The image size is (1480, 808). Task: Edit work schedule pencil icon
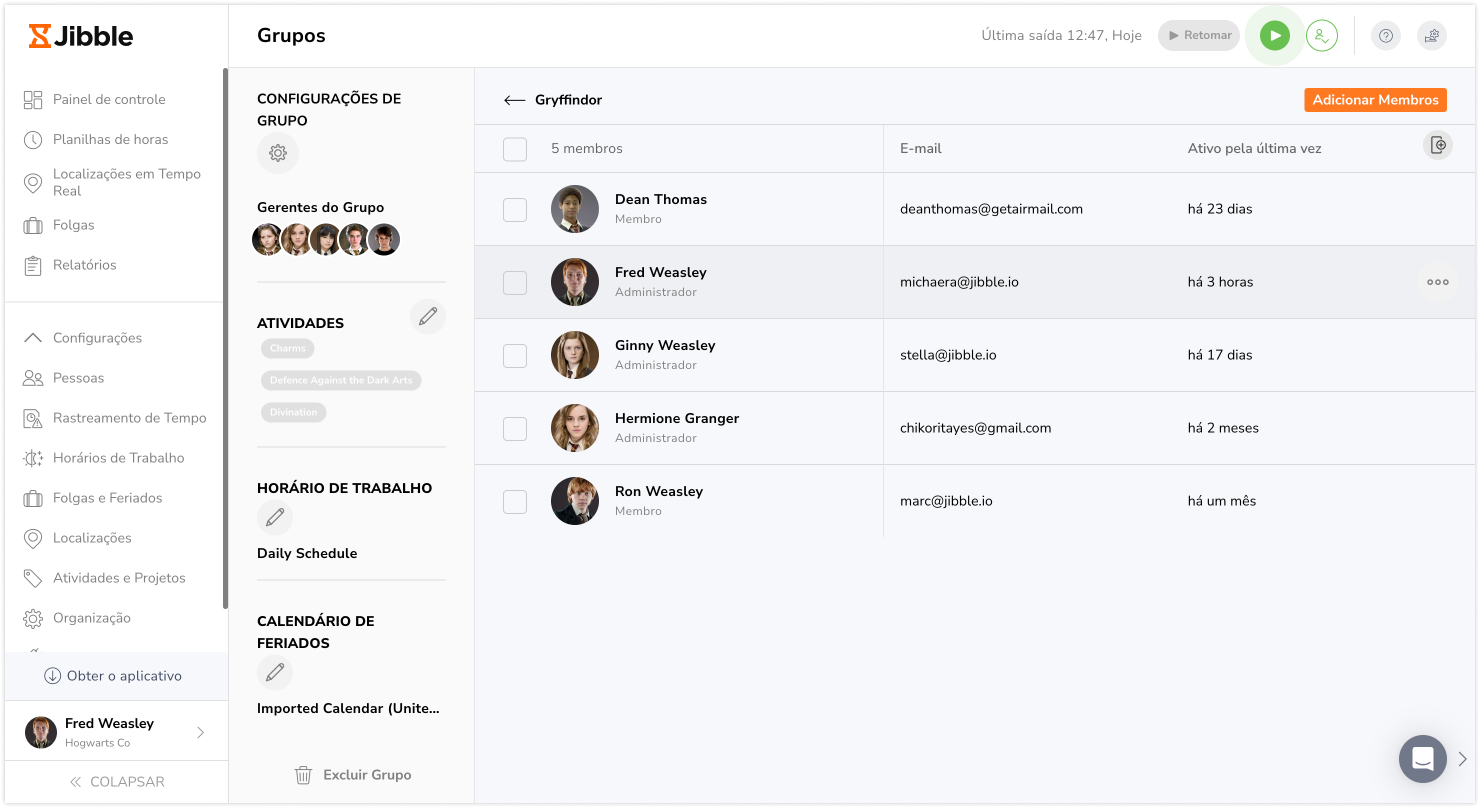(x=275, y=518)
